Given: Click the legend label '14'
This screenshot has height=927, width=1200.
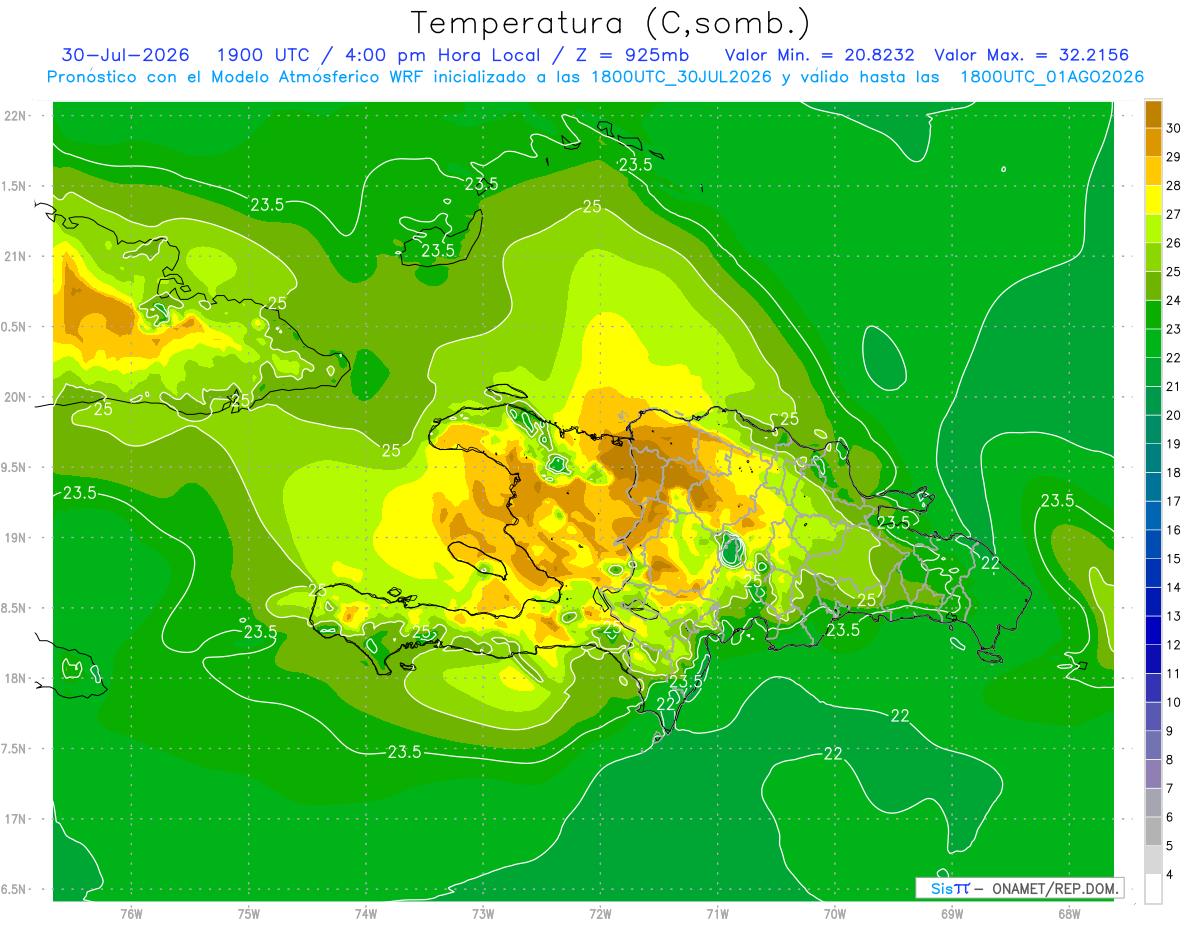Looking at the screenshot, I should (1174, 588).
